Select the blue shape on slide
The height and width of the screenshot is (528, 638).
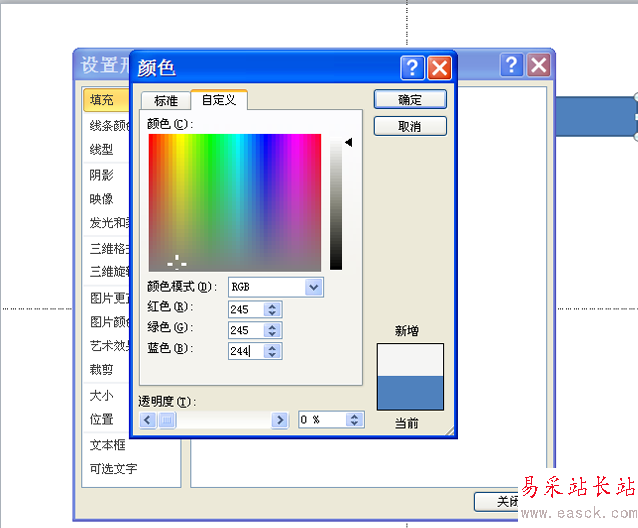click(596, 117)
